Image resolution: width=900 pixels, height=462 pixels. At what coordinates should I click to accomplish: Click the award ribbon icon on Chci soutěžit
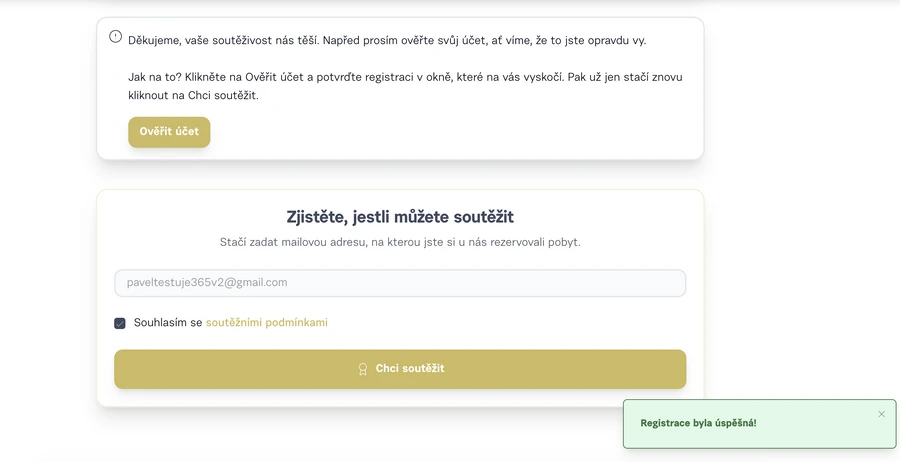[363, 369]
